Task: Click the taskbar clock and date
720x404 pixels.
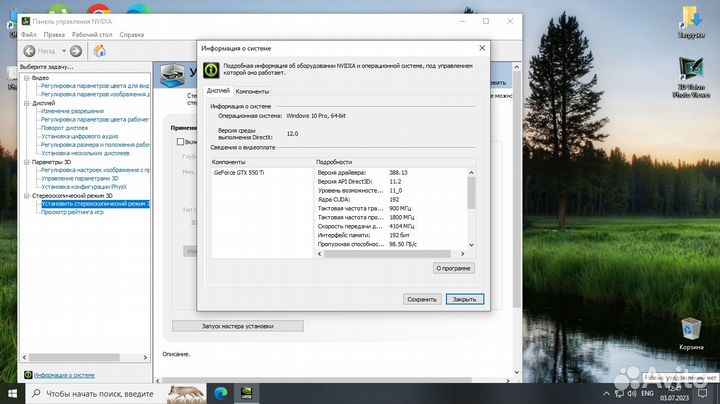Action: 675,394
